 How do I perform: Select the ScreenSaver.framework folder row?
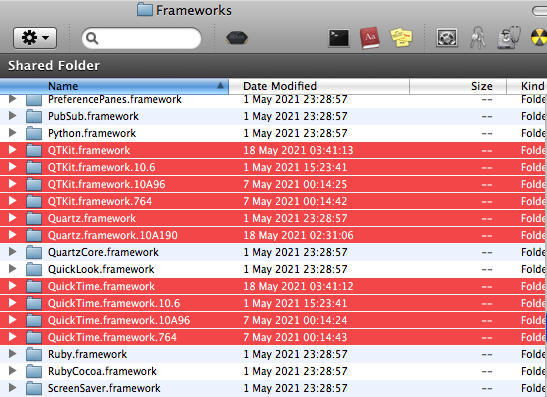tap(274, 388)
